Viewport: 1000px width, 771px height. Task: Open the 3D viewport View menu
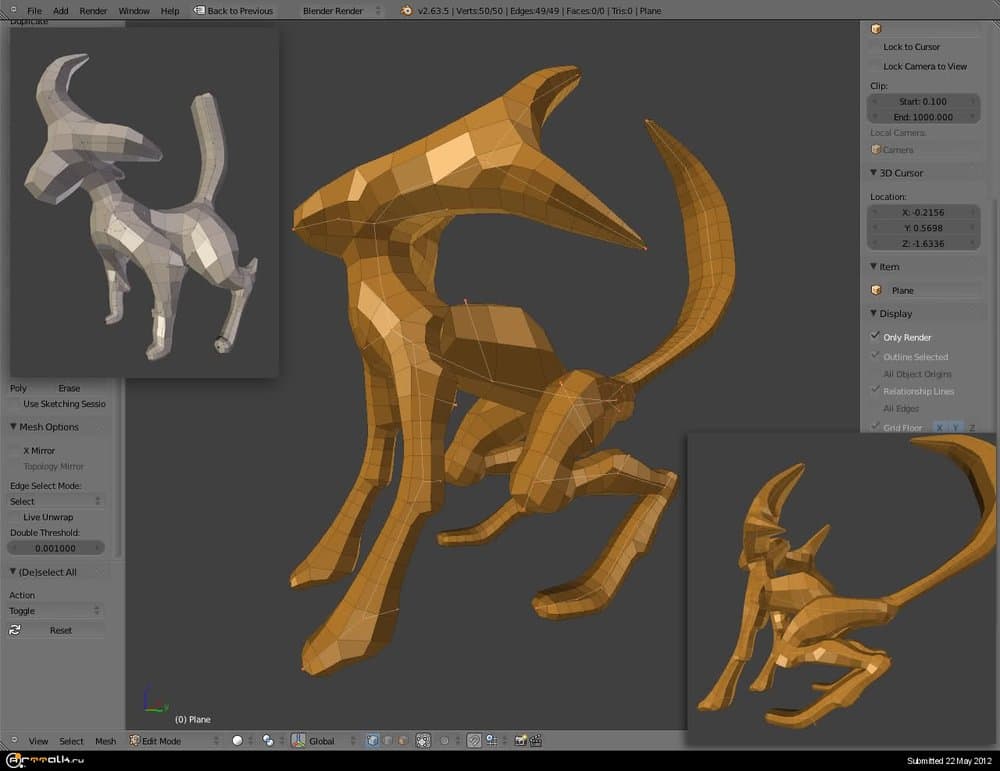tap(38, 741)
